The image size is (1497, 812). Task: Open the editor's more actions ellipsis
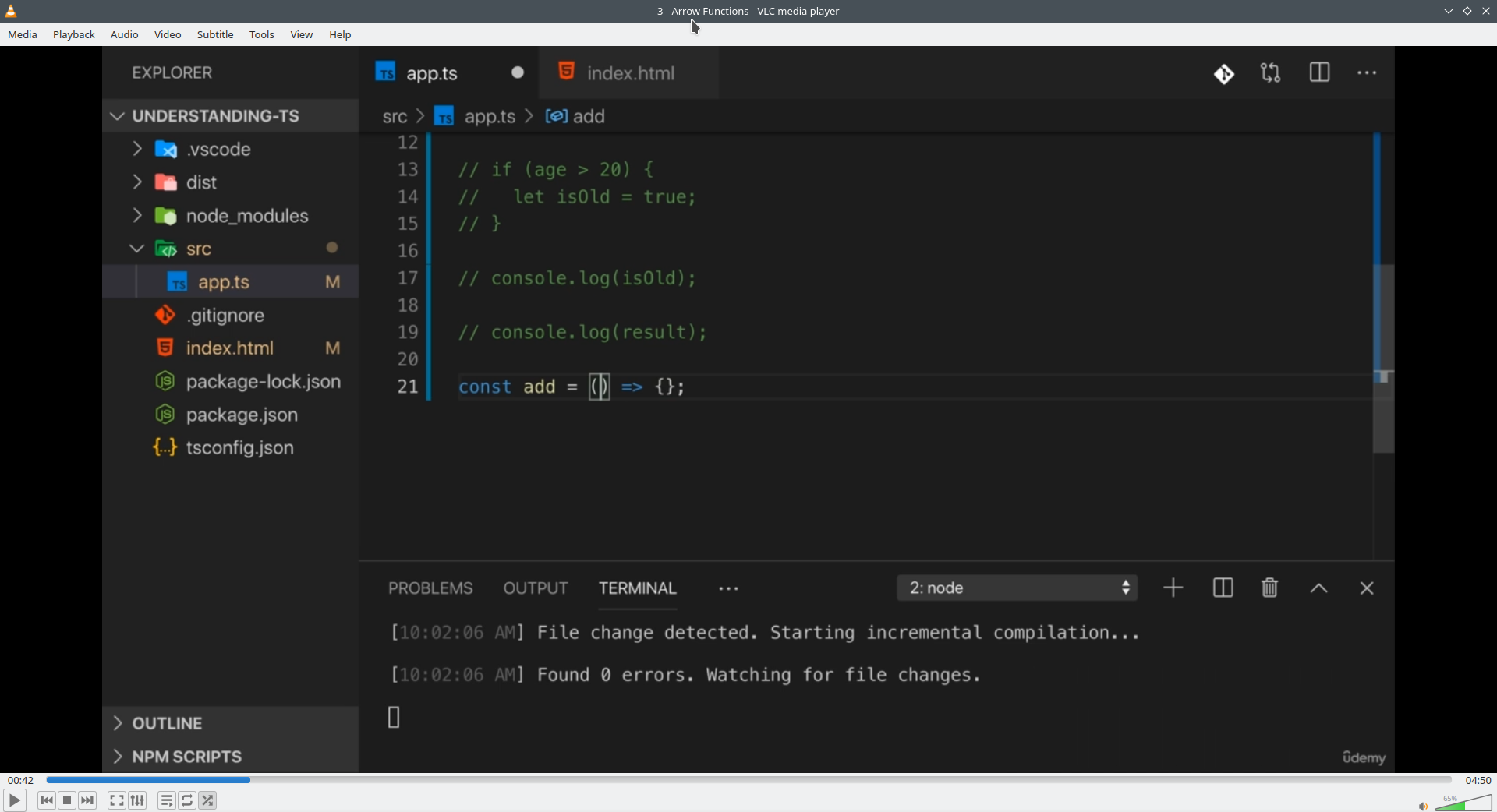pos(1367,73)
